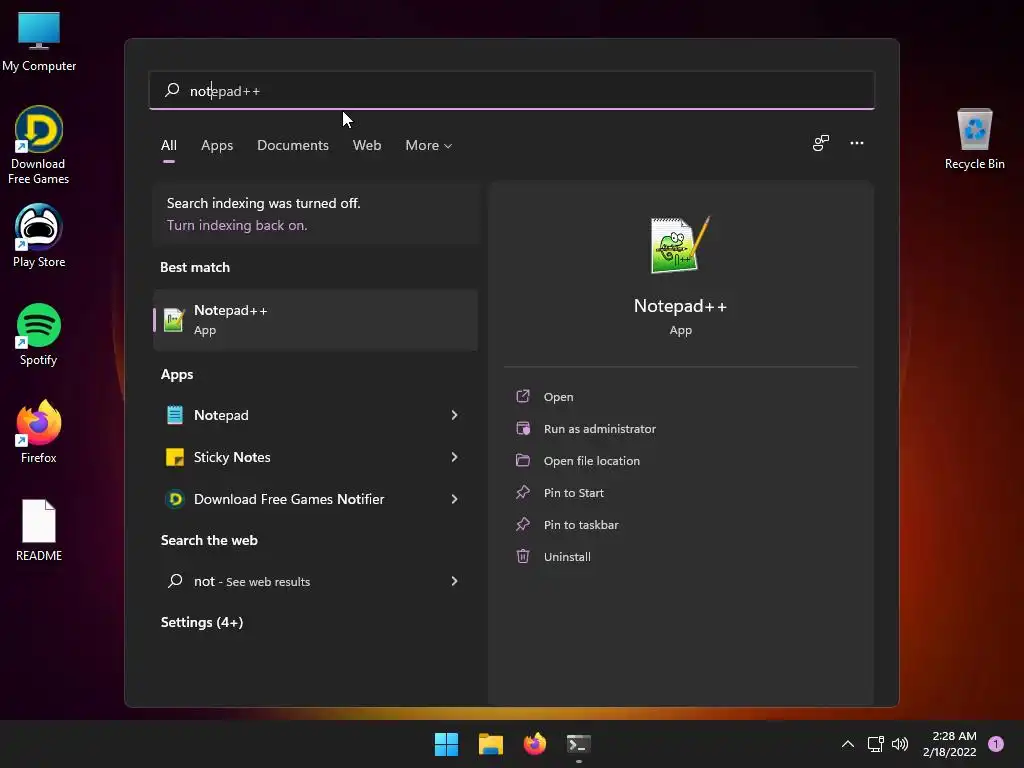This screenshot has width=1024, height=768.
Task: Click Turn indexing back on link
Action: click(237, 225)
